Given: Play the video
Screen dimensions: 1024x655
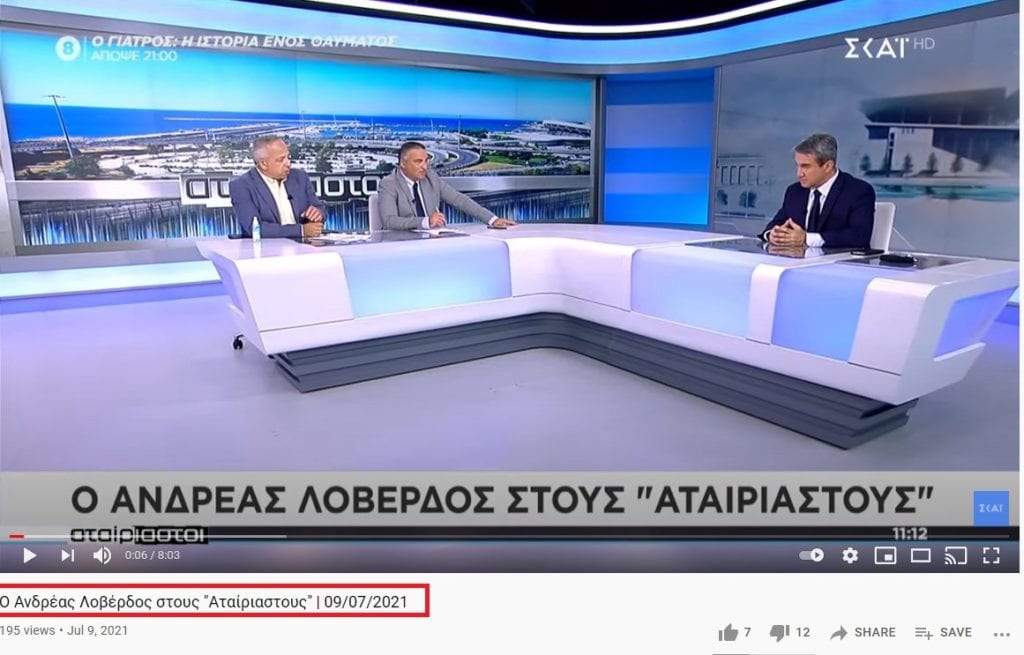Looking at the screenshot, I should coord(29,555).
